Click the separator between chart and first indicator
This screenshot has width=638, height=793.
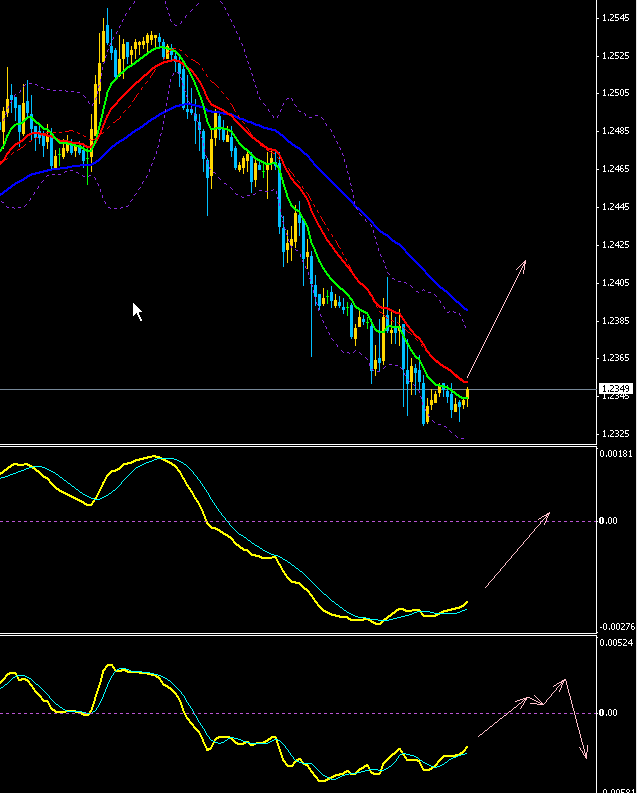[x=300, y=445]
